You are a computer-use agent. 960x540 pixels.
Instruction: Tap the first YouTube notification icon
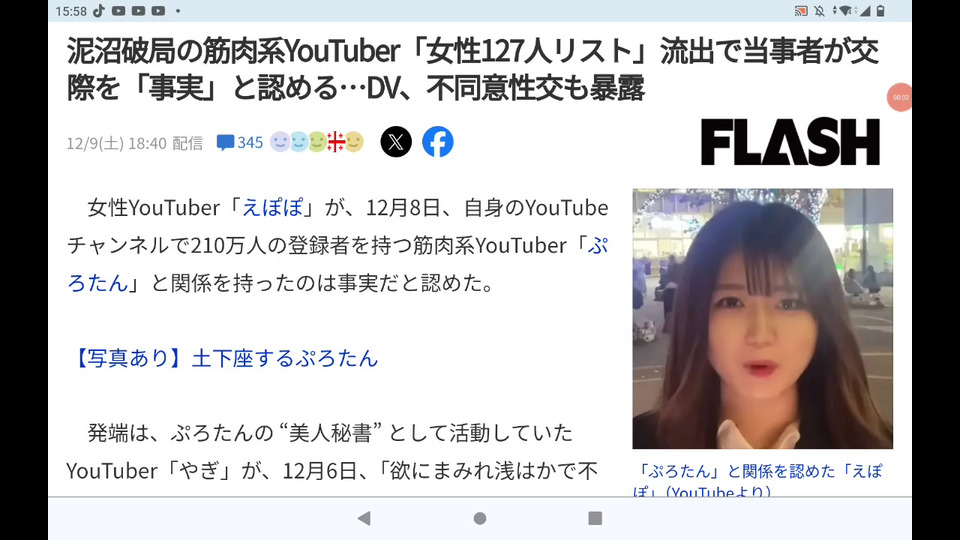(119, 10)
